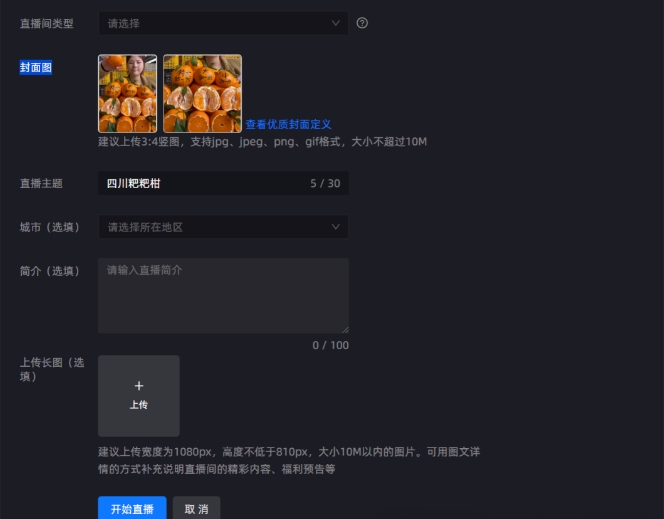
Task: Click the resize handle of 简介 textarea
Action: pyautogui.click(x=346, y=330)
